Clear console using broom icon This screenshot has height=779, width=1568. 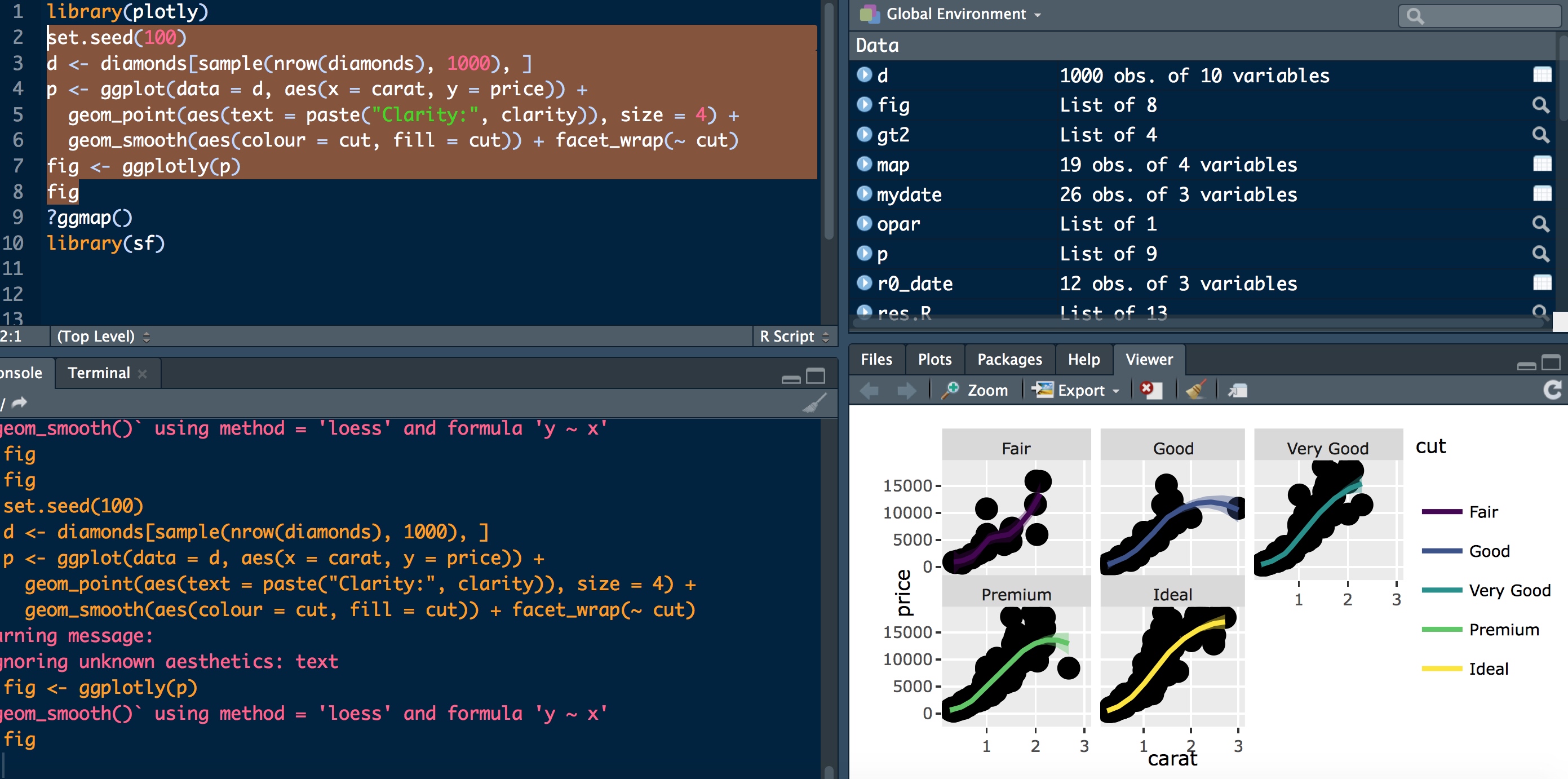coord(814,403)
